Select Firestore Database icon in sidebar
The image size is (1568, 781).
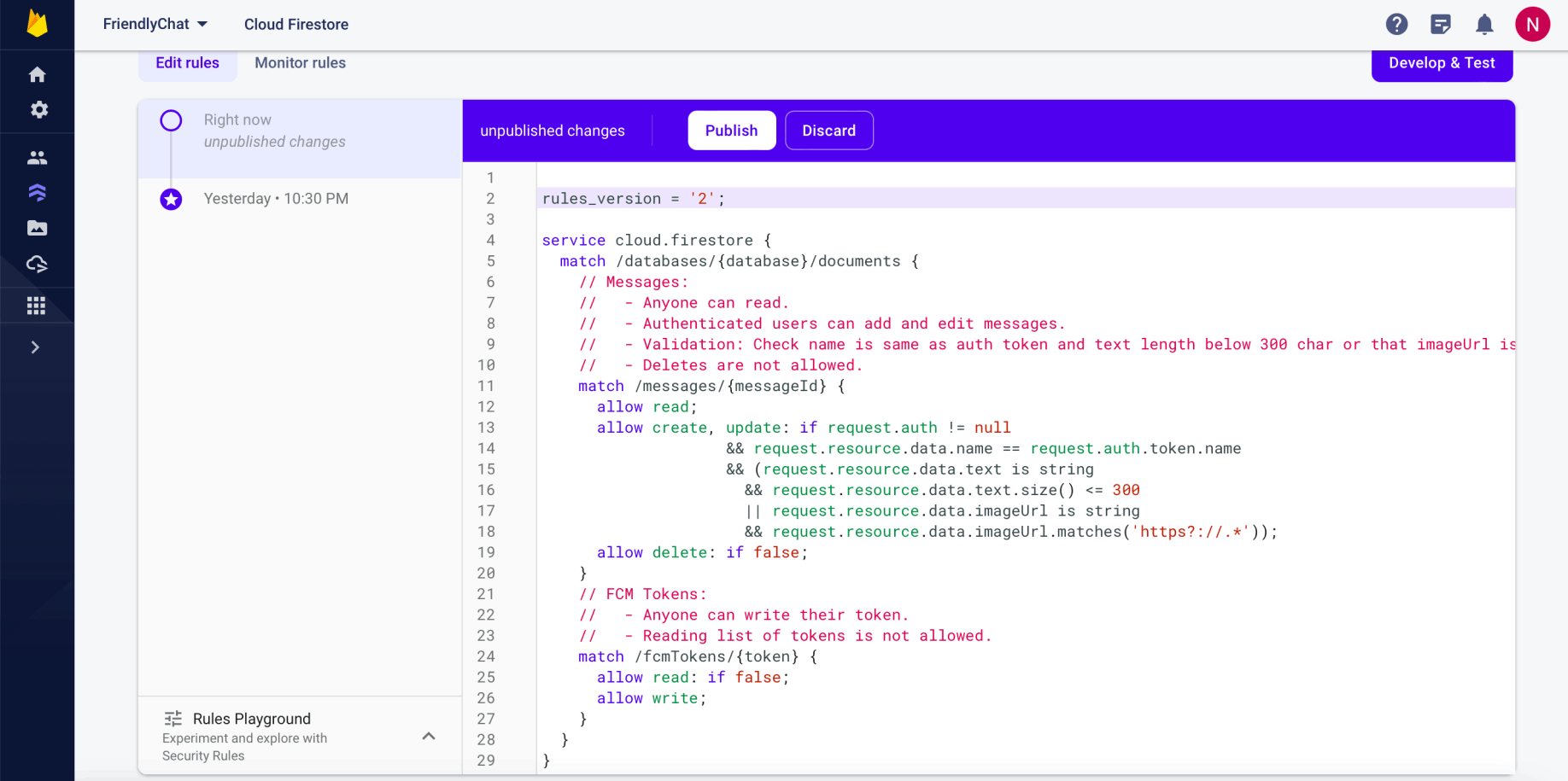tap(37, 193)
